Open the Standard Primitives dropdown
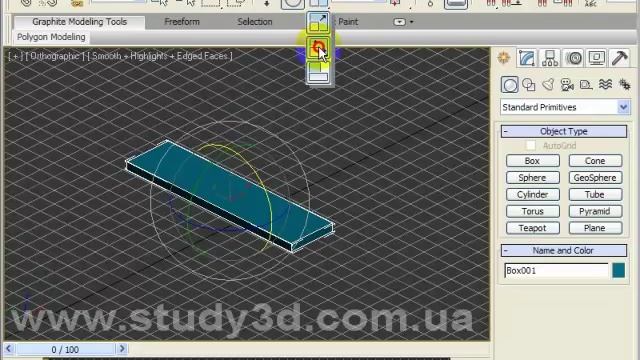This screenshot has width=640, height=360. pyautogui.click(x=565, y=107)
